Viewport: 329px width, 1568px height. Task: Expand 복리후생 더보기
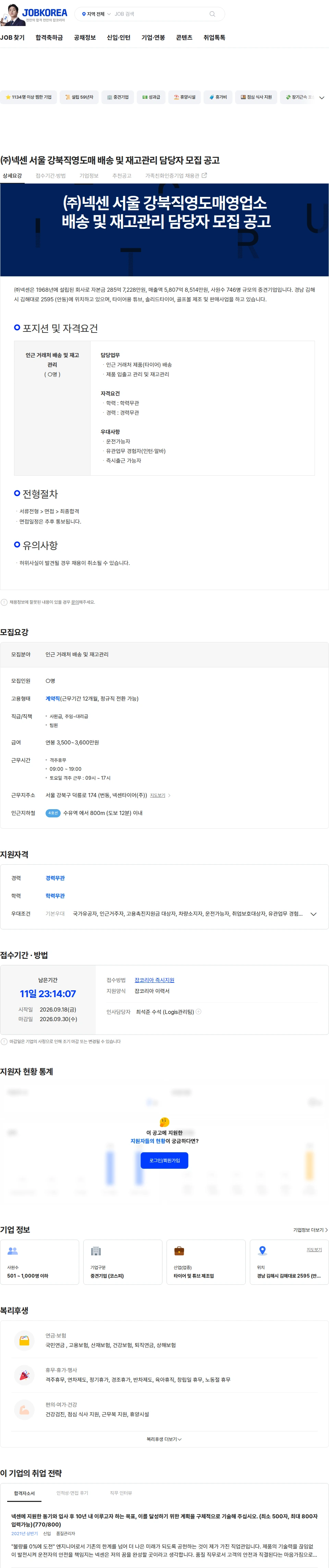pyautogui.click(x=164, y=1439)
